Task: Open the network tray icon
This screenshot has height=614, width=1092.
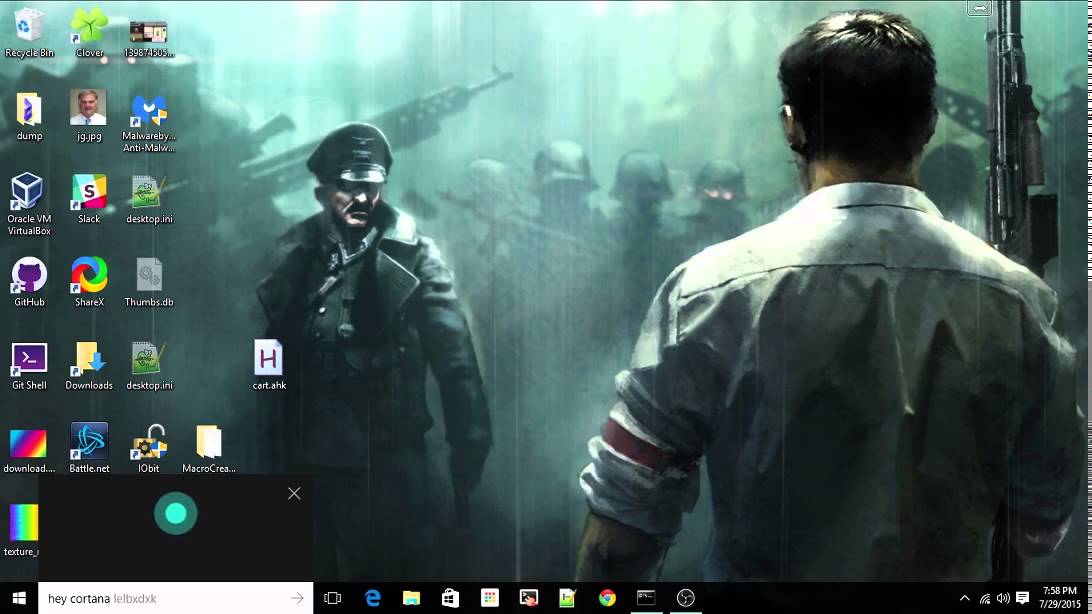Action: pyautogui.click(x=985, y=598)
